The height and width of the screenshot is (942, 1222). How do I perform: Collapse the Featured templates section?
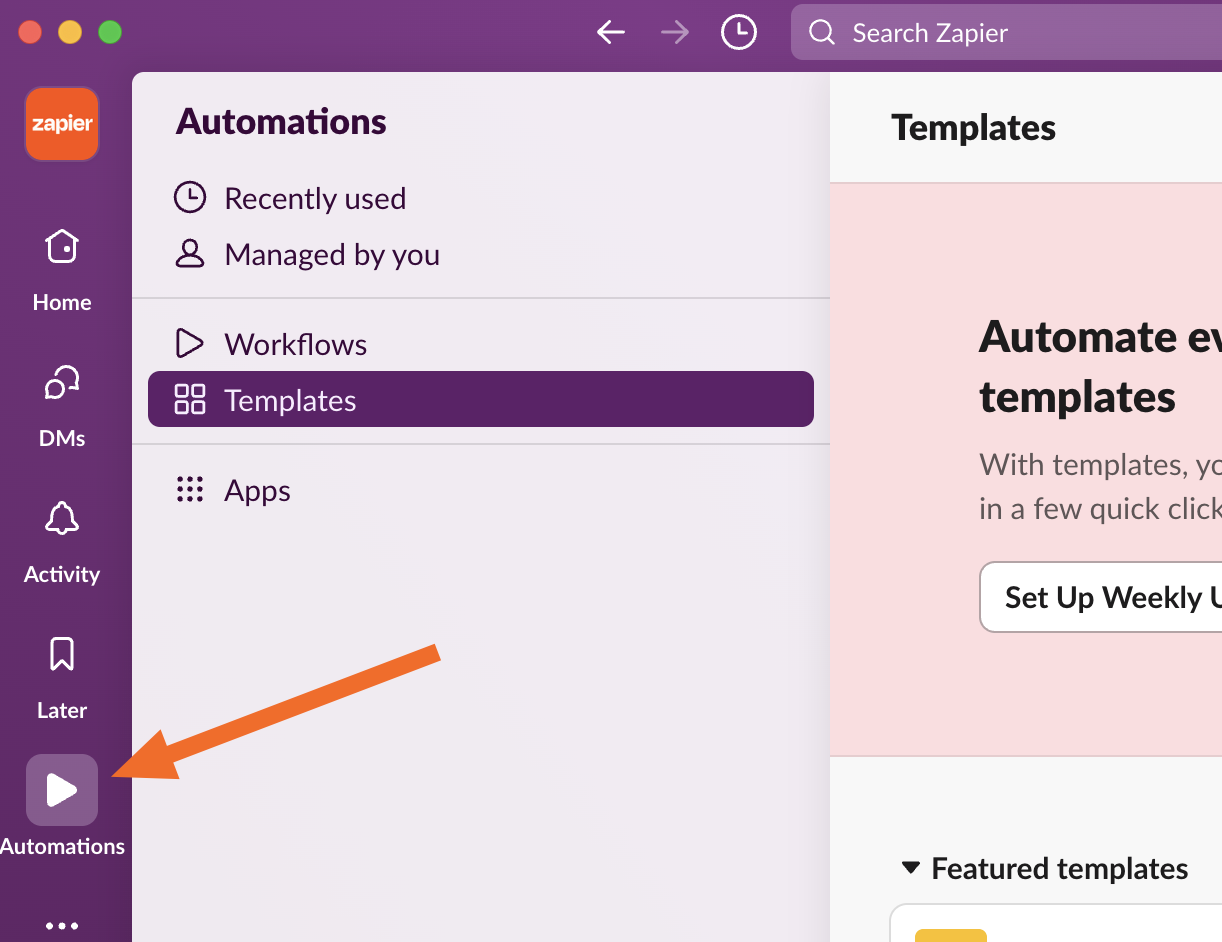click(x=910, y=868)
